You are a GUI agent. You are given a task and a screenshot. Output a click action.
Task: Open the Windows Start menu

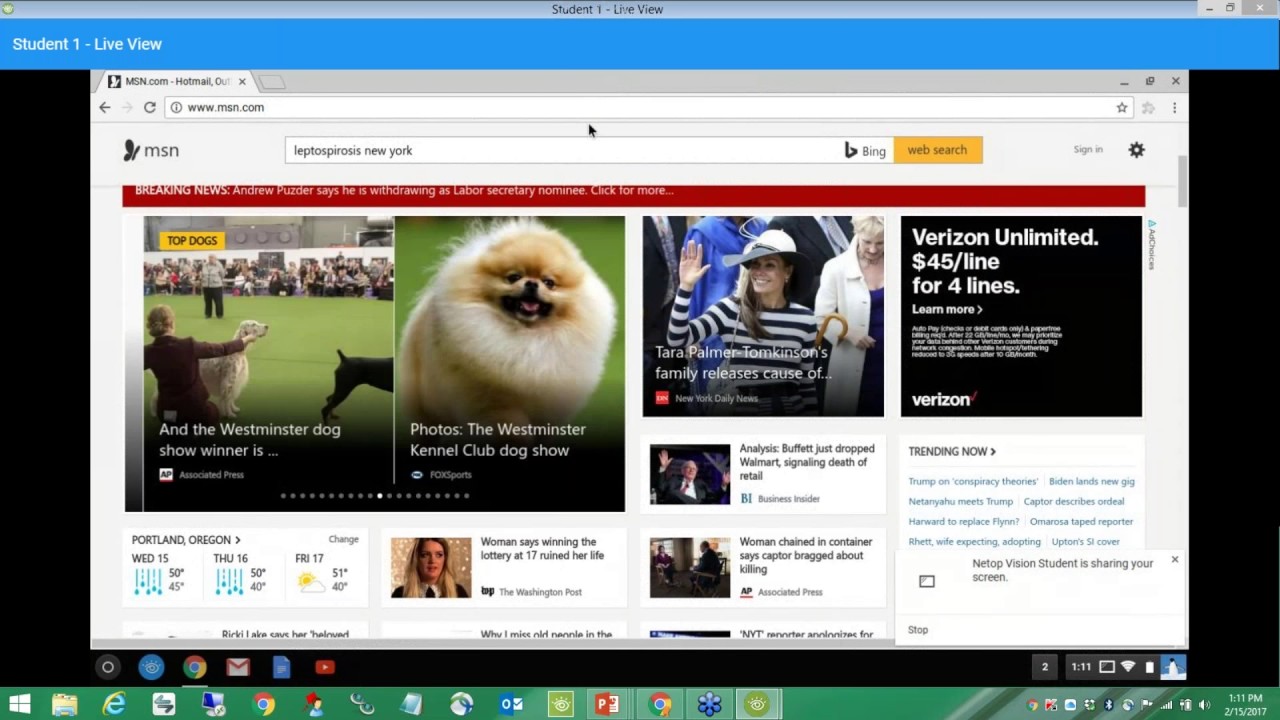pyautogui.click(x=18, y=705)
